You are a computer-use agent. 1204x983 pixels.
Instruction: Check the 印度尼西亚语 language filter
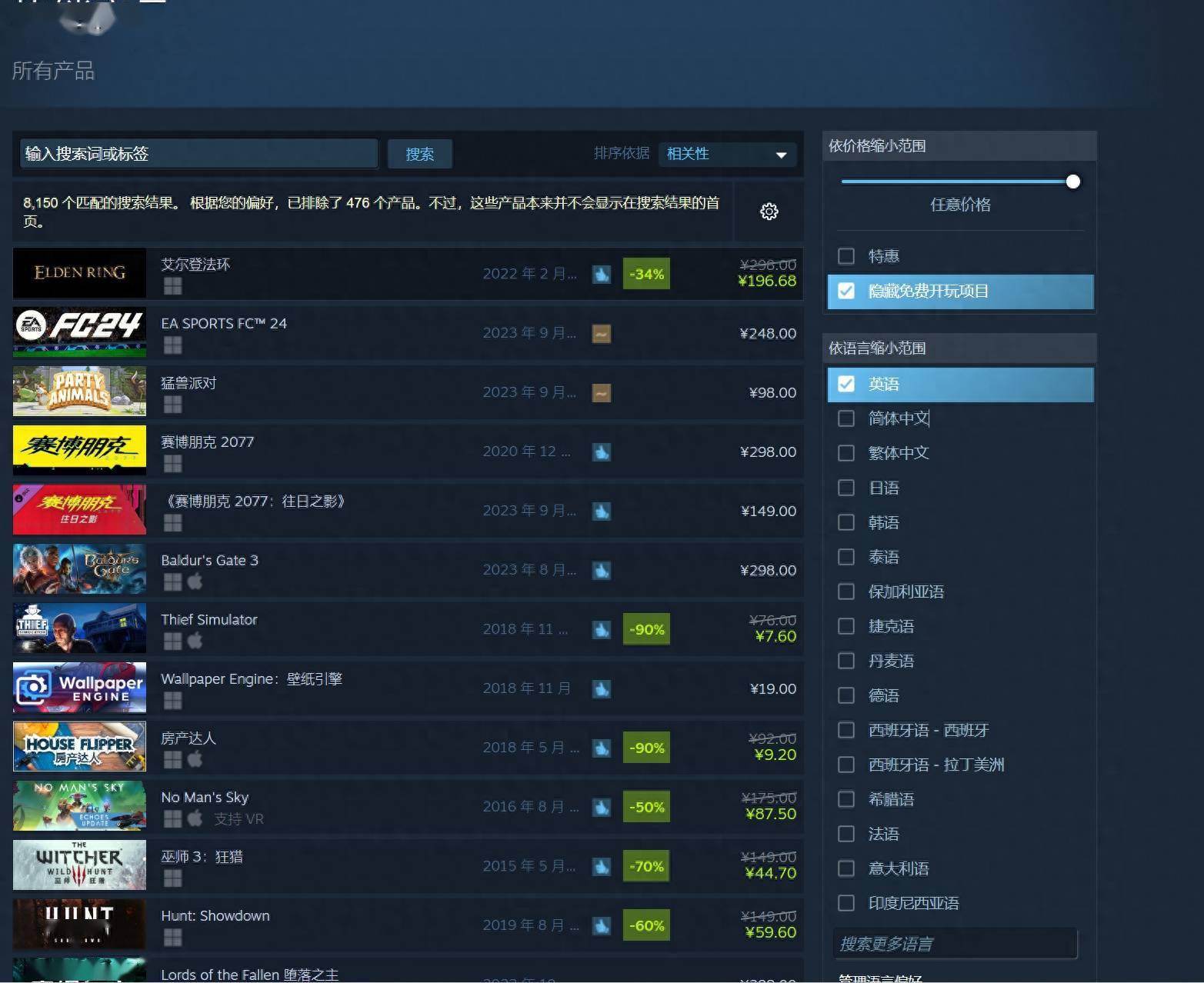pyautogui.click(x=846, y=903)
